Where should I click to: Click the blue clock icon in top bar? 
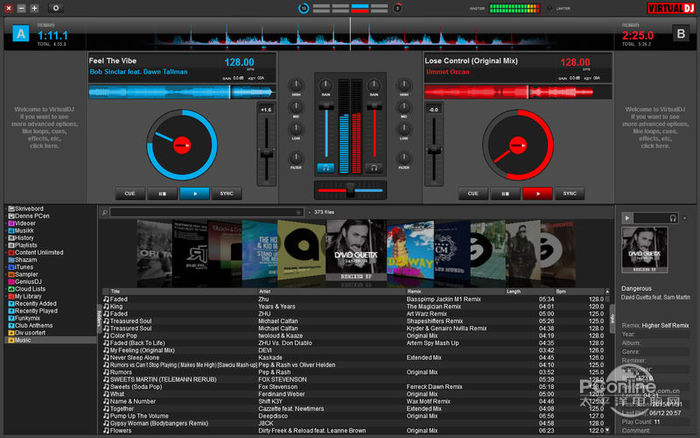[304, 8]
